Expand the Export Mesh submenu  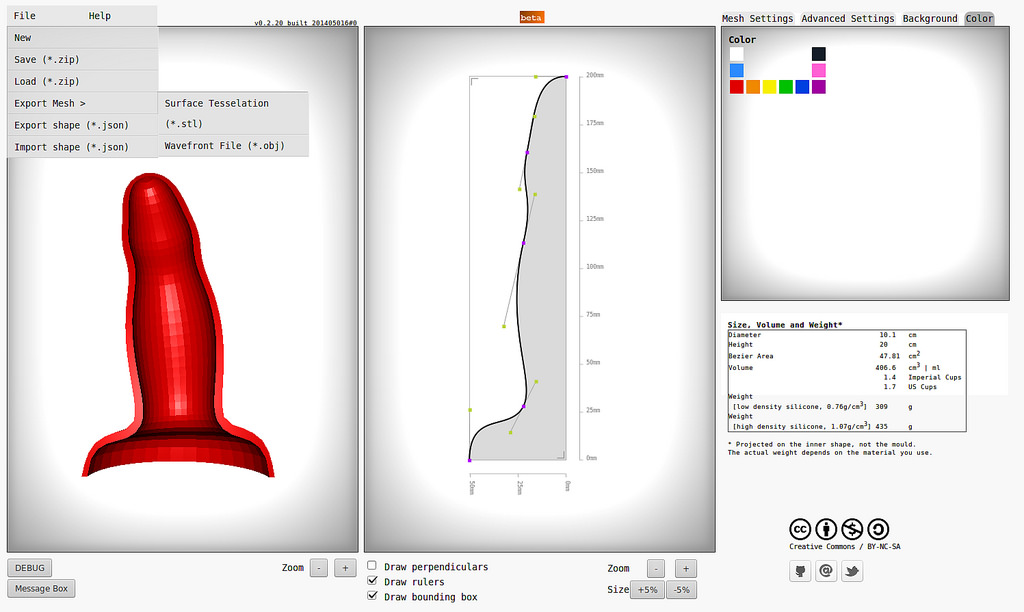(x=50, y=103)
